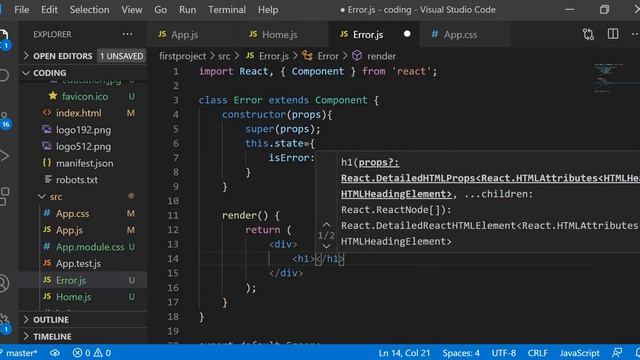Click Error.js in the breadcrumb
640x360 pixels.
point(268,56)
